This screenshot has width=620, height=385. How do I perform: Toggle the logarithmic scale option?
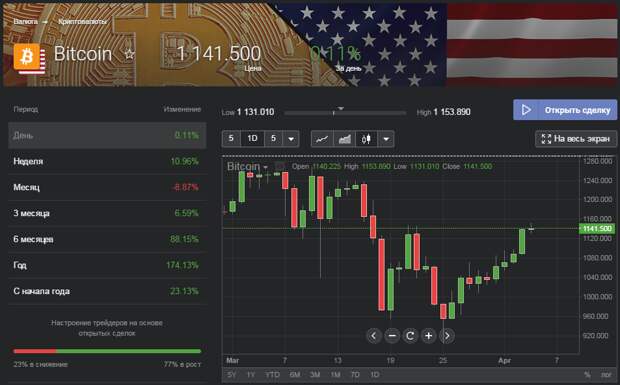pos(606,374)
